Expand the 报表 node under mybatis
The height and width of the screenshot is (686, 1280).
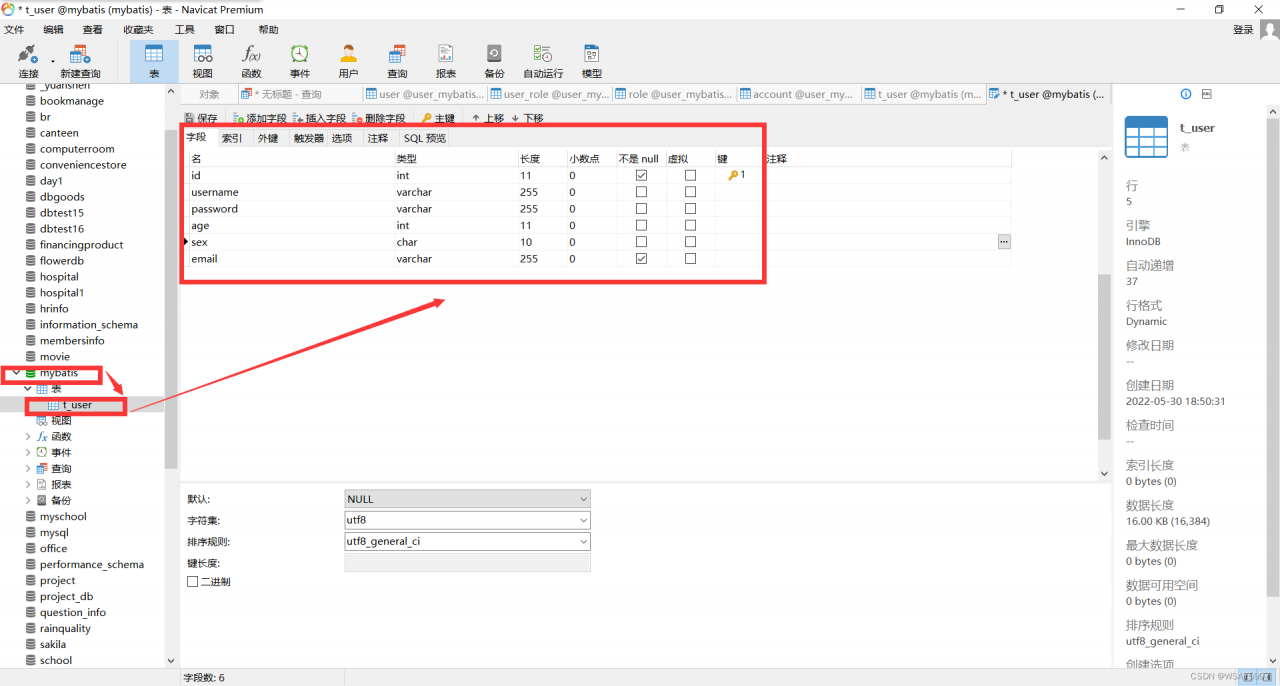pyautogui.click(x=28, y=485)
